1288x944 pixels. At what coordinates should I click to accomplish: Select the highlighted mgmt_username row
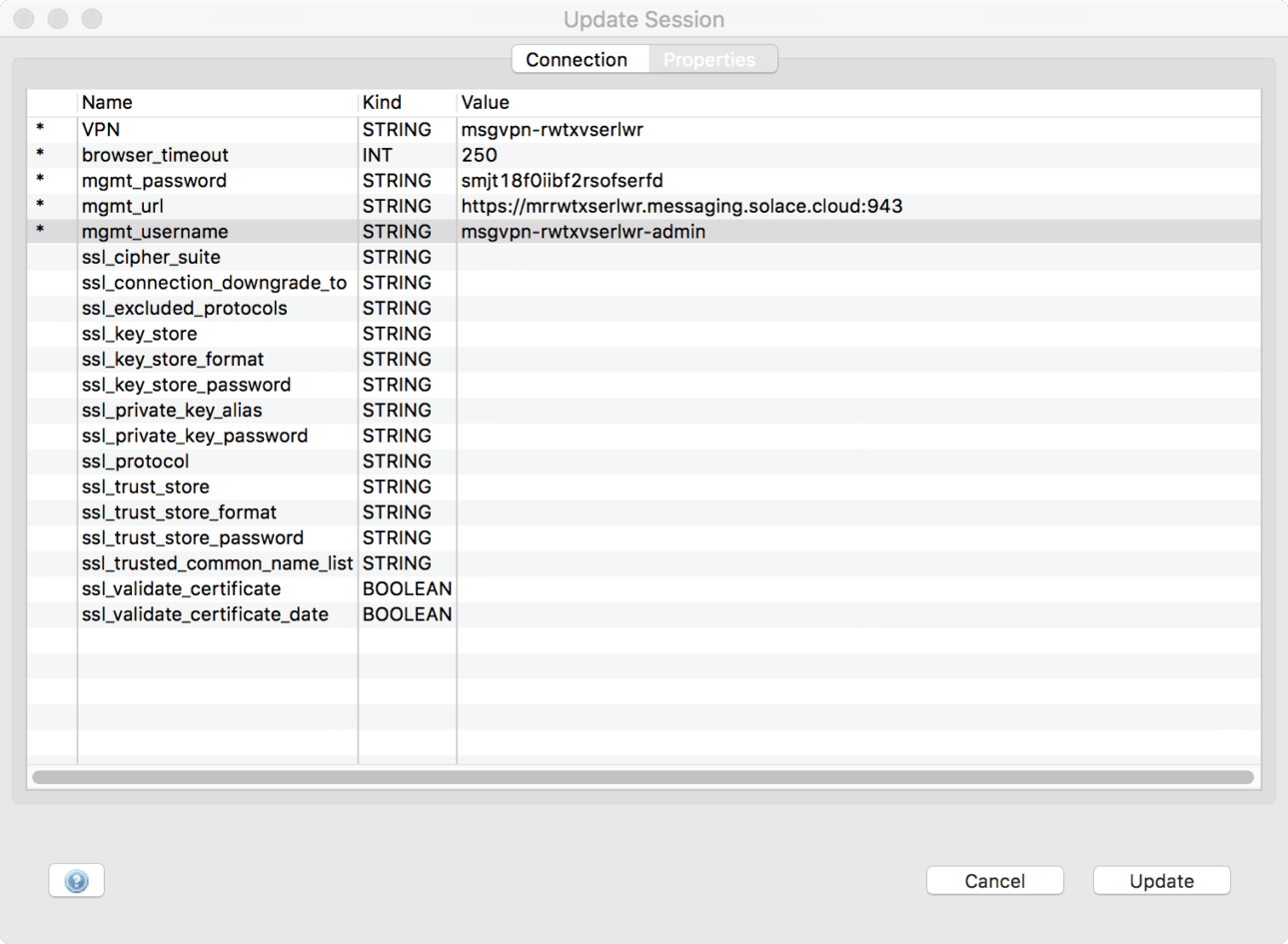(x=200, y=231)
